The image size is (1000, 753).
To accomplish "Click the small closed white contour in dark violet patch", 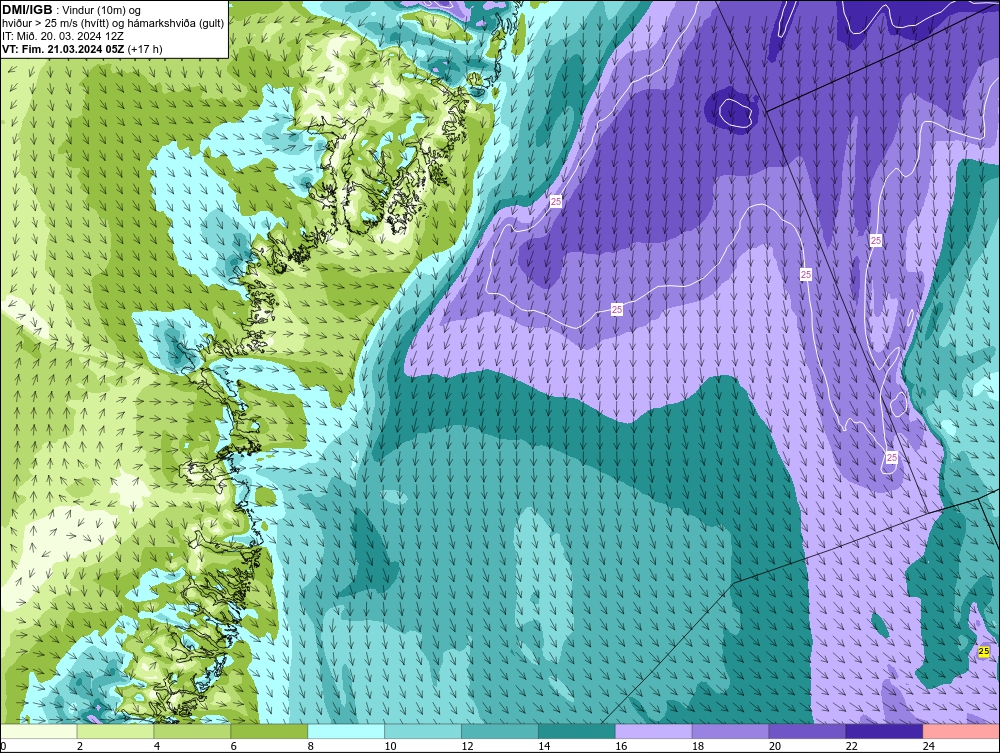I will coord(735,112).
